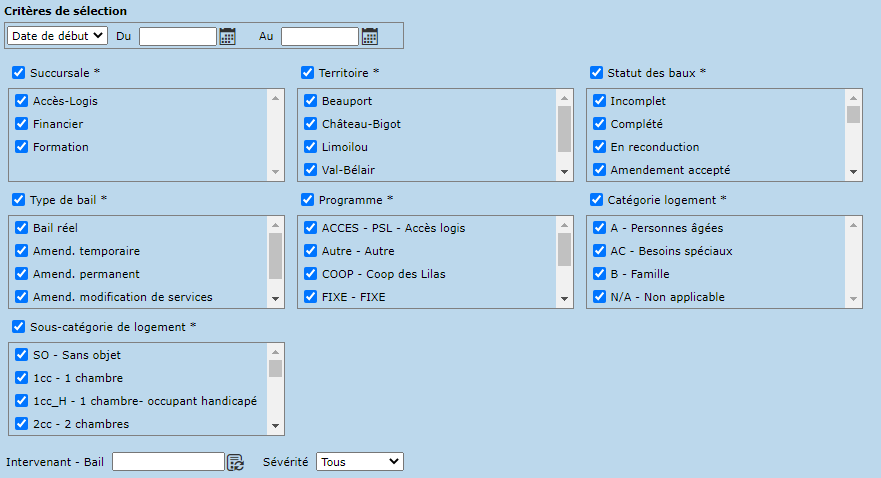The height and width of the screenshot is (478, 881).
Task: Toggle the En reconduction status checkbox
Action: pyautogui.click(x=599, y=147)
